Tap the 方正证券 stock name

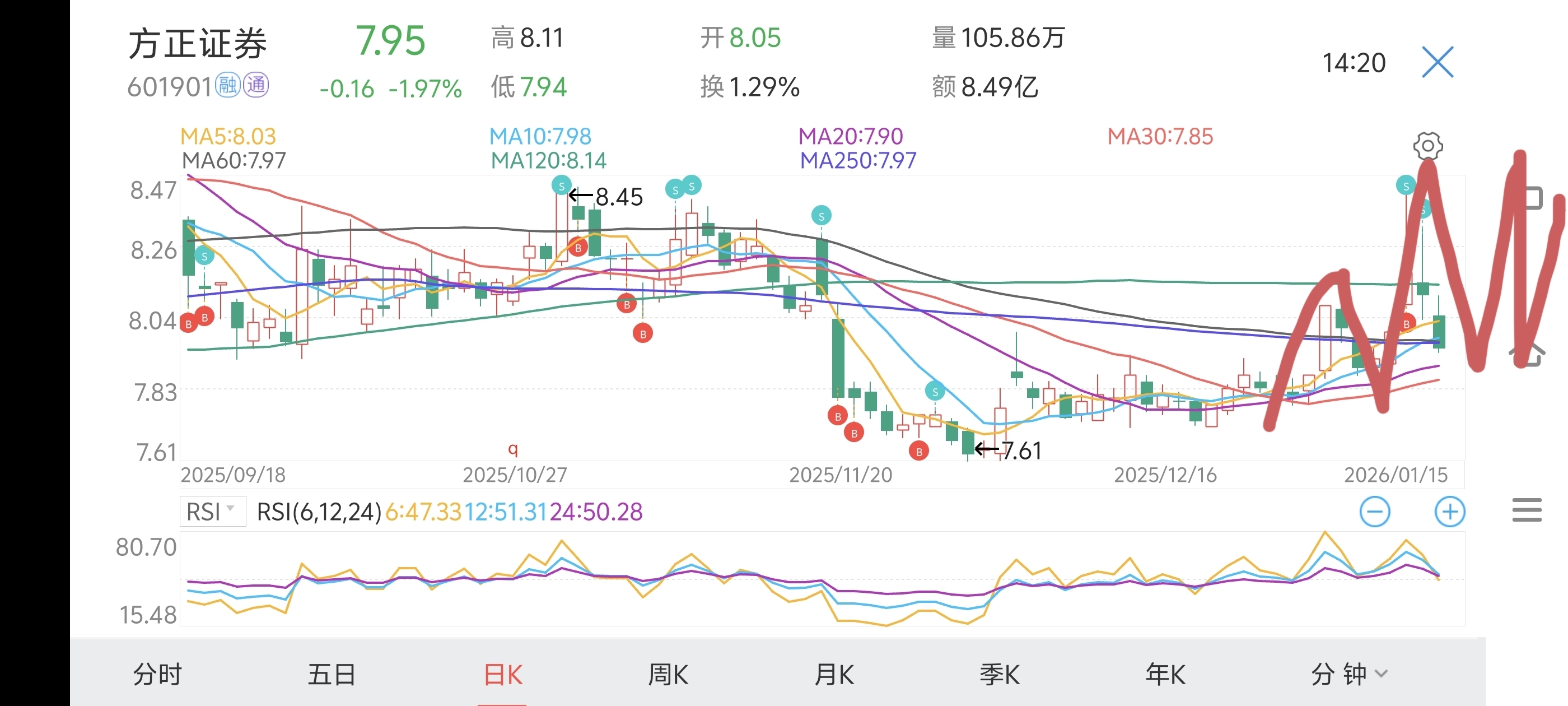coord(198,44)
